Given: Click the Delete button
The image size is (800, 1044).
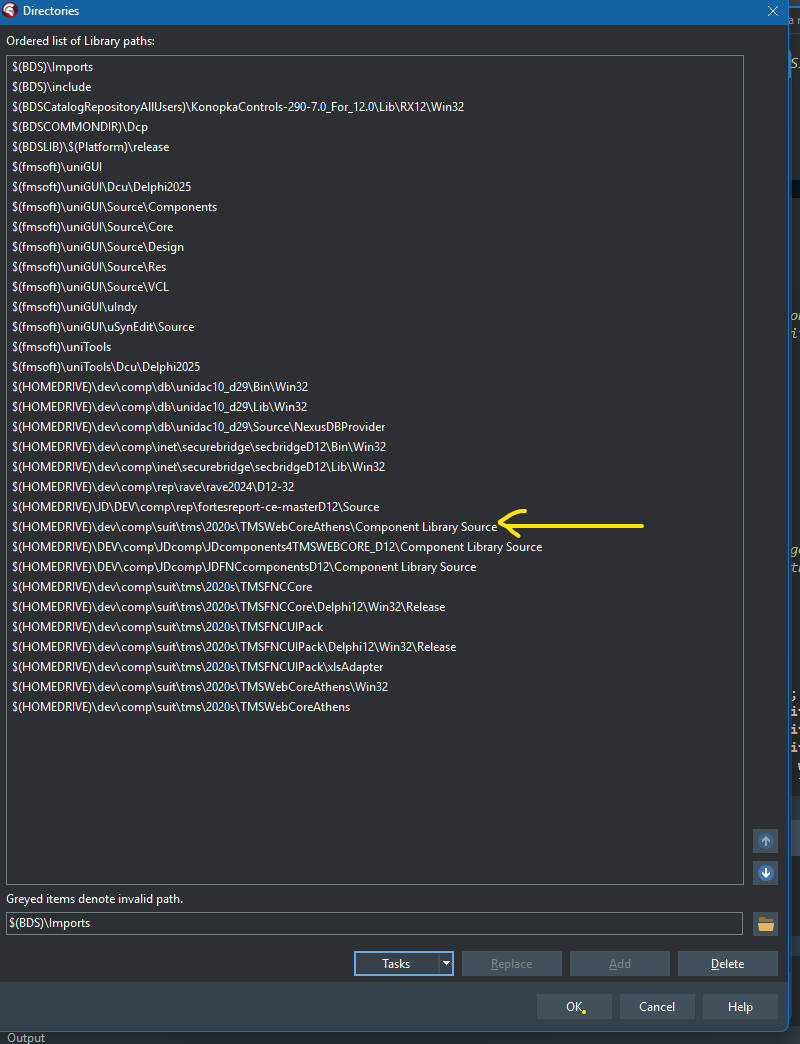Looking at the screenshot, I should coord(727,964).
